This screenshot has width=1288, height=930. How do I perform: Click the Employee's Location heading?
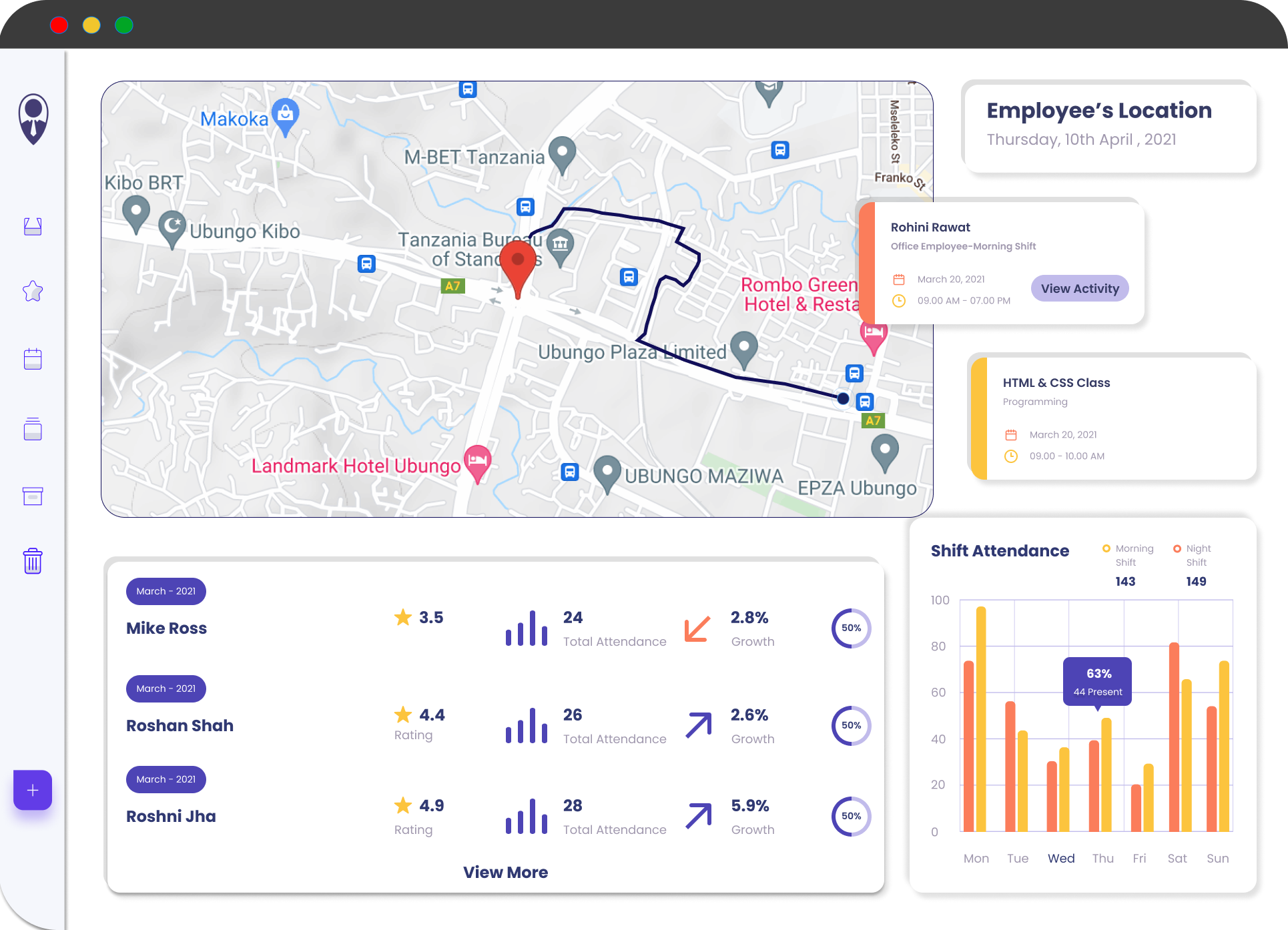[x=1099, y=111]
